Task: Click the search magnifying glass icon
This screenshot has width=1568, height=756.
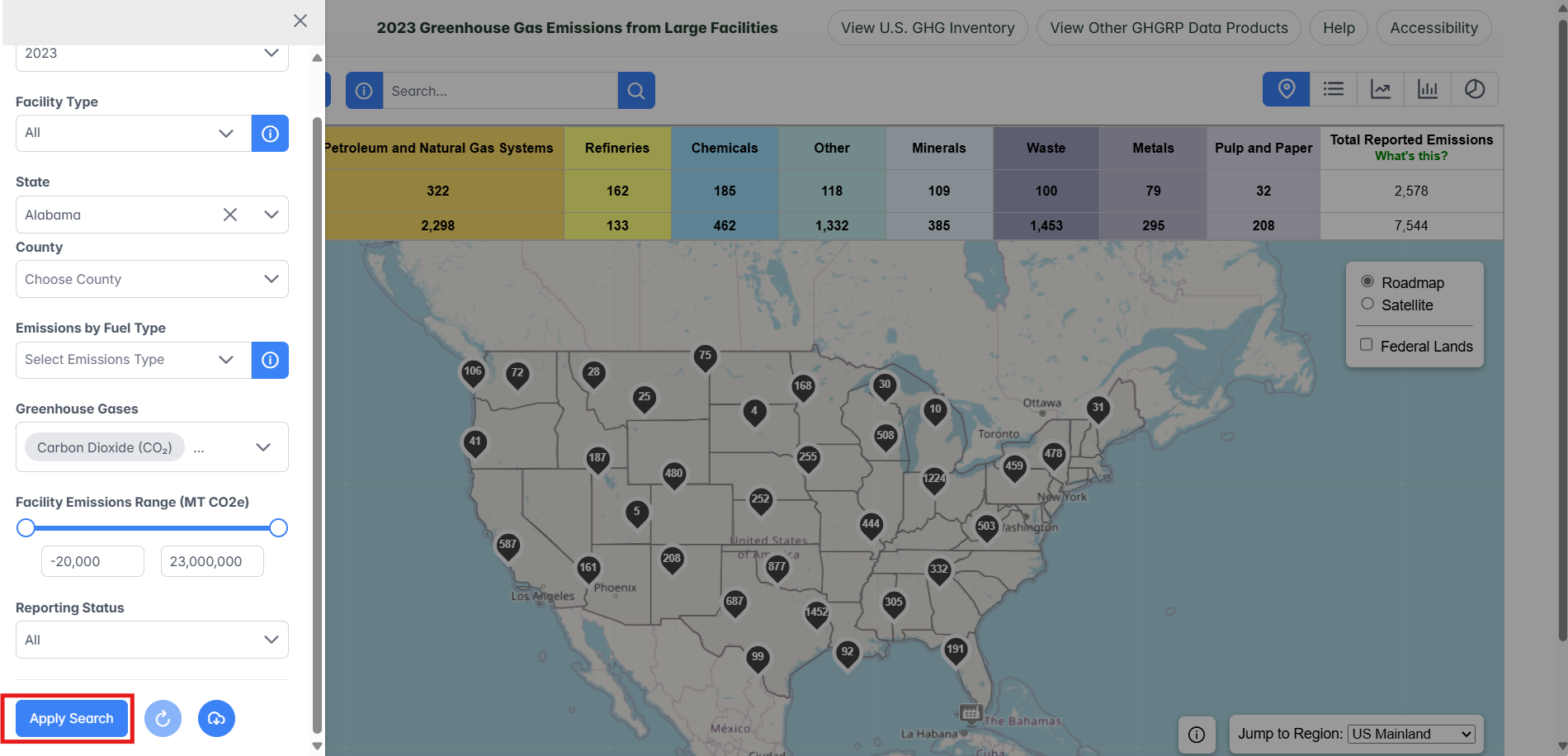Action: (635, 90)
